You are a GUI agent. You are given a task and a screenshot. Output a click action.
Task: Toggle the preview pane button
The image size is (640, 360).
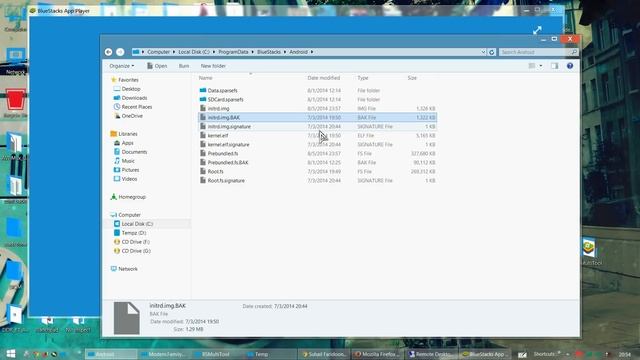pyautogui.click(x=554, y=66)
